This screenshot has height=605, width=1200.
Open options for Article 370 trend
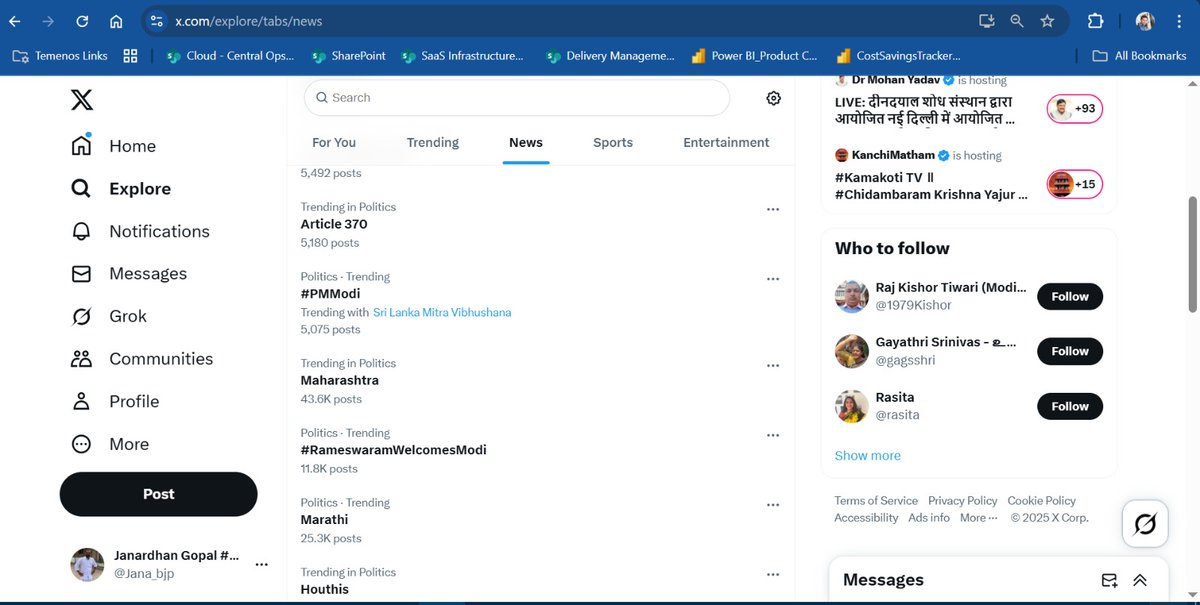[772, 209]
